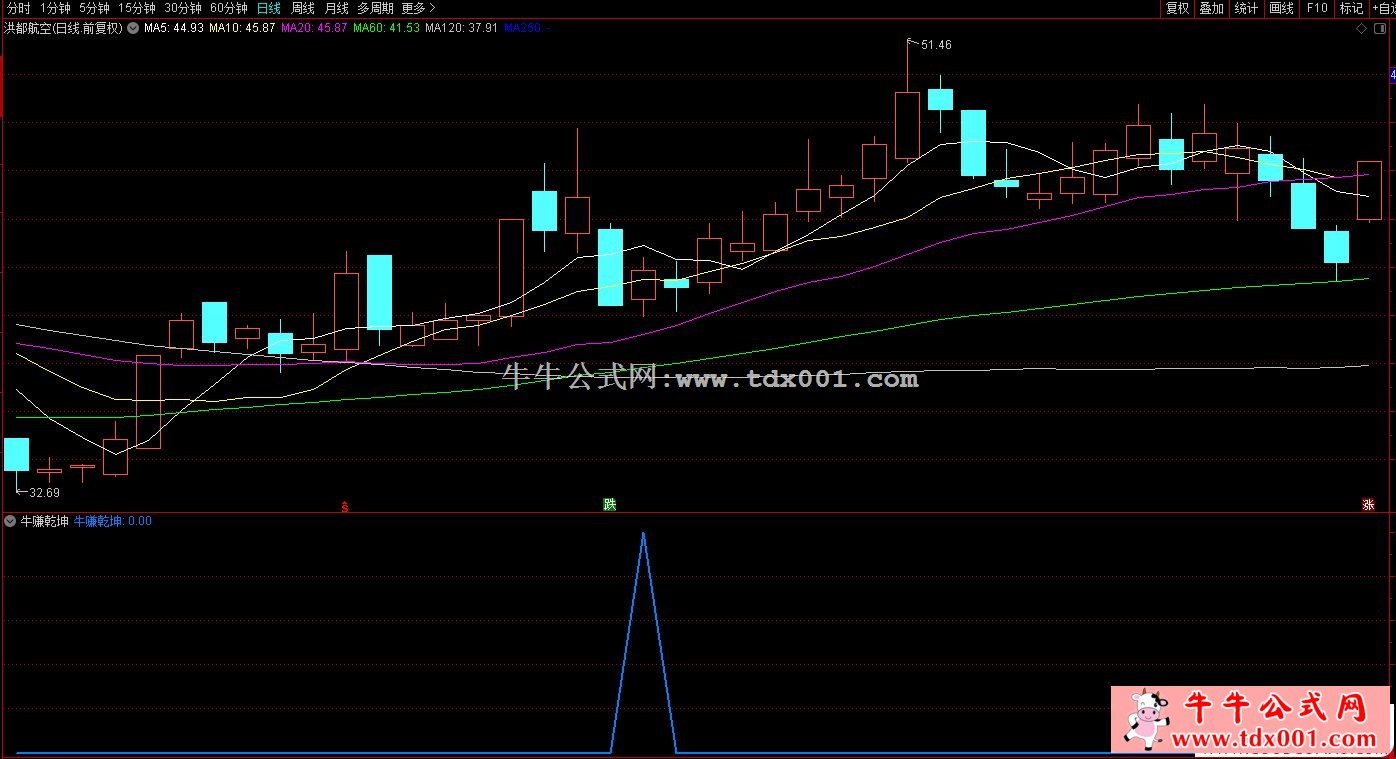Open the main chart indicator dropdown arrow
Viewport: 1396px width, 759px height.
[133, 28]
